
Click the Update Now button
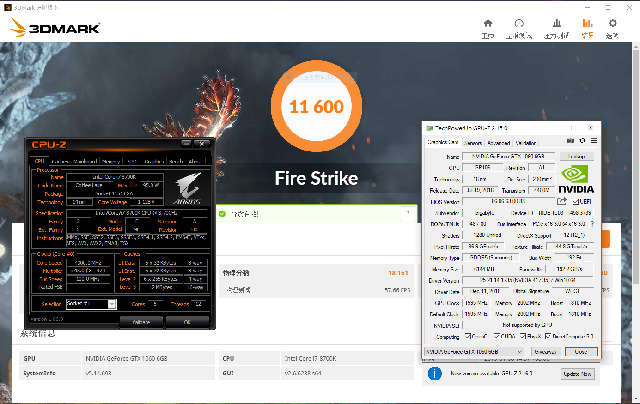(577, 374)
